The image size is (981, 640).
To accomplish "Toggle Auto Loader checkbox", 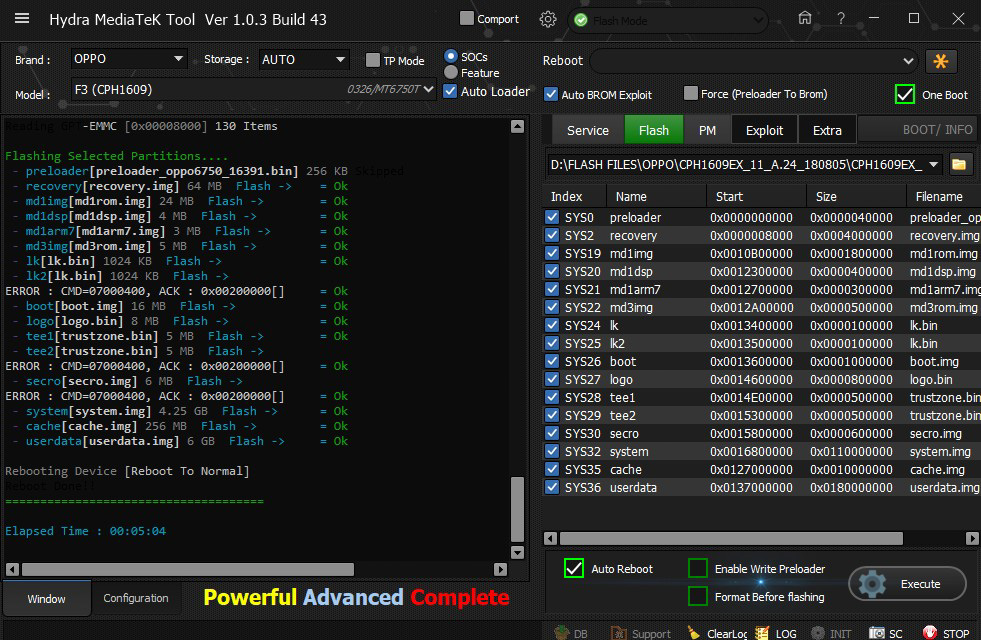I will click(x=450, y=91).
